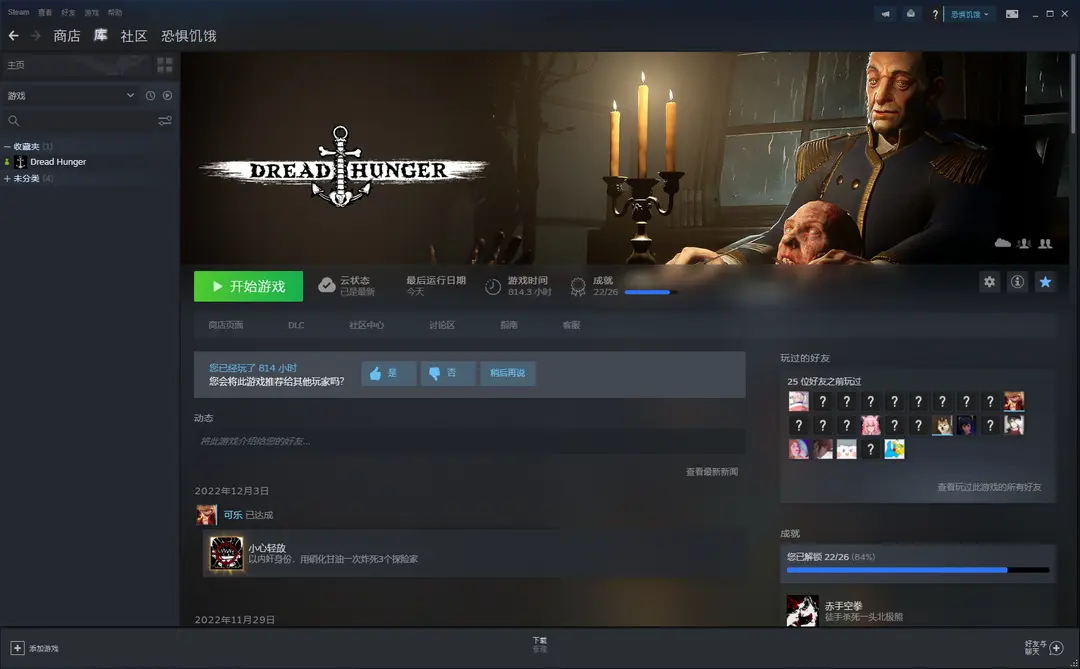Image resolution: width=1080 pixels, height=669 pixels.
Task: Go forward with the right arrow
Action: point(35,35)
